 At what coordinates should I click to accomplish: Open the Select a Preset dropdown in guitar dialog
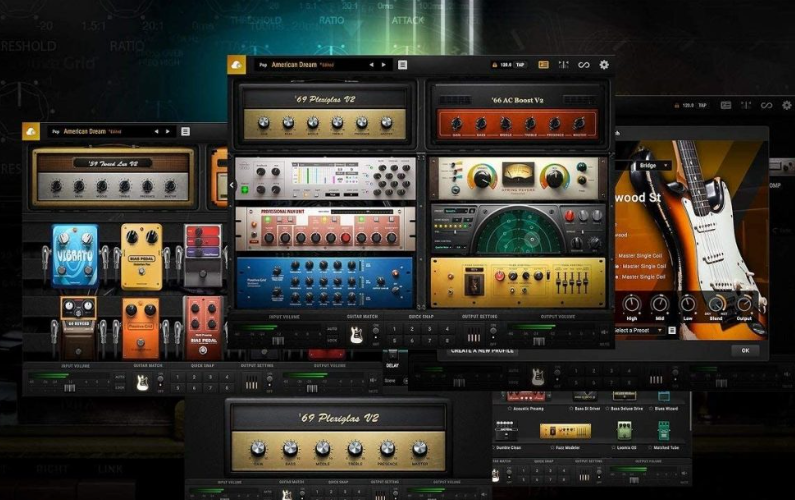[x=639, y=330]
